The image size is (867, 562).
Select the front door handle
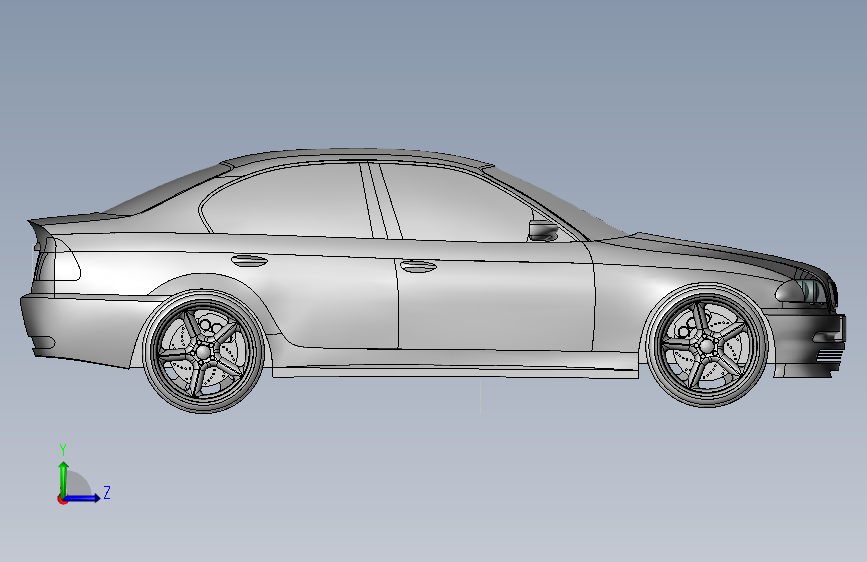click(x=418, y=266)
